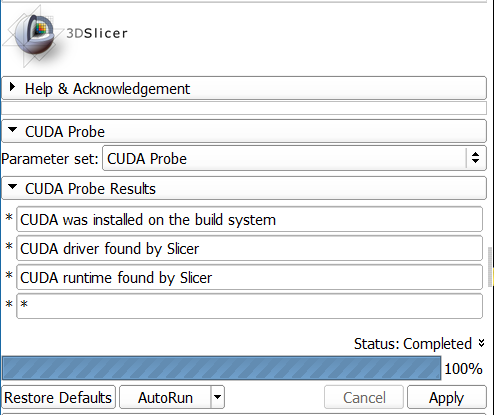The image size is (494, 415).
Task: Expand the Help & Acknowledgement section
Action: click(244, 88)
